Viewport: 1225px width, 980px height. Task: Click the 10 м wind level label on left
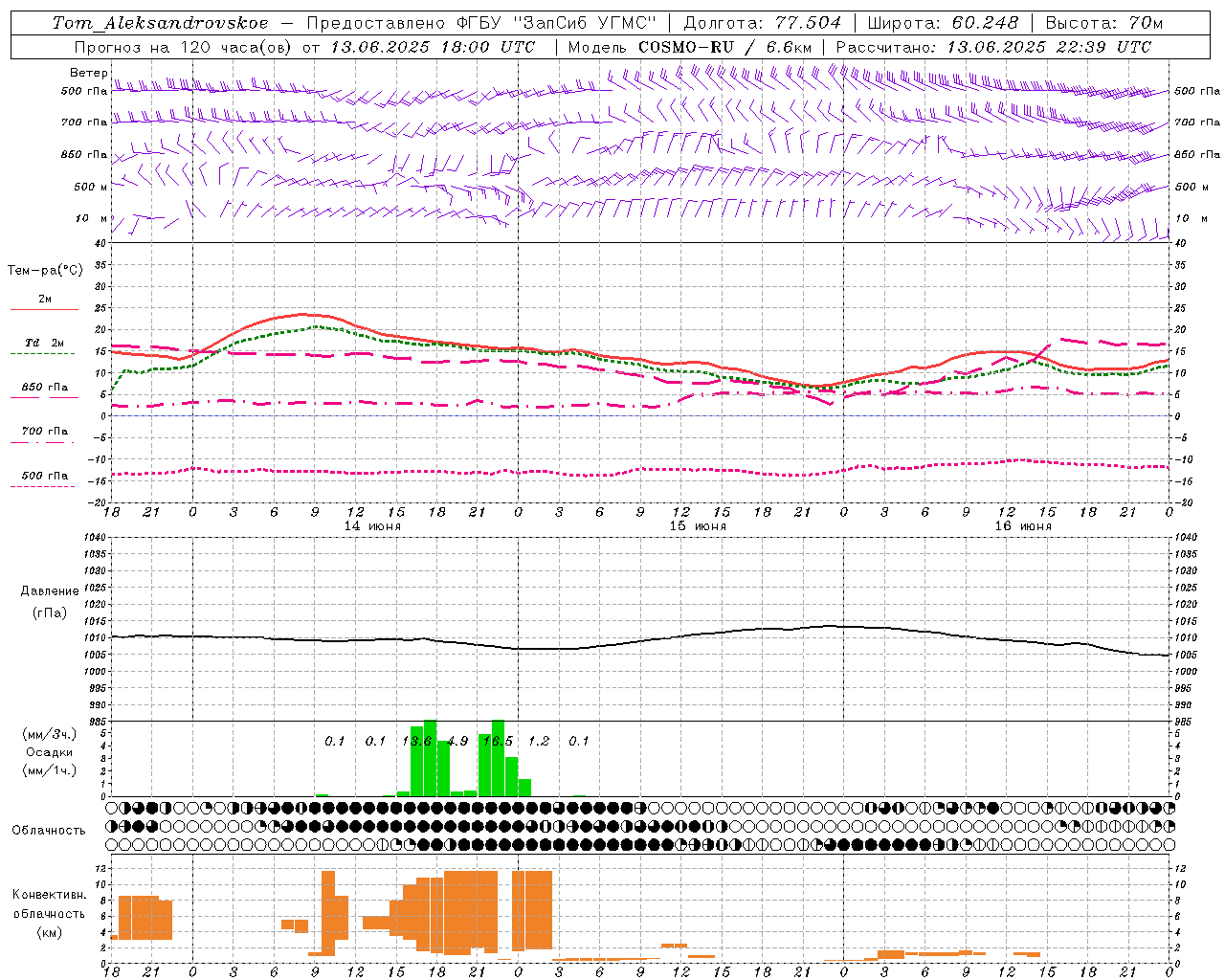(91, 218)
